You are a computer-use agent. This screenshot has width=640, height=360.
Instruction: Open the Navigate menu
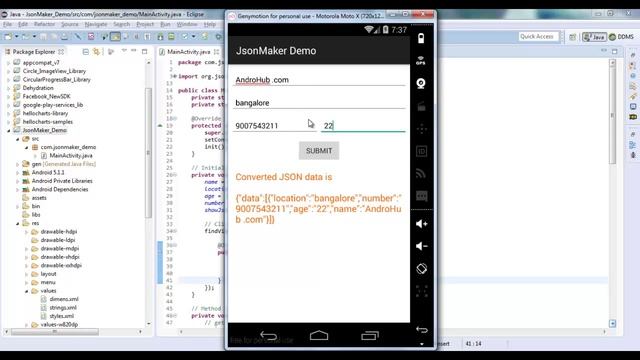click(96, 24)
